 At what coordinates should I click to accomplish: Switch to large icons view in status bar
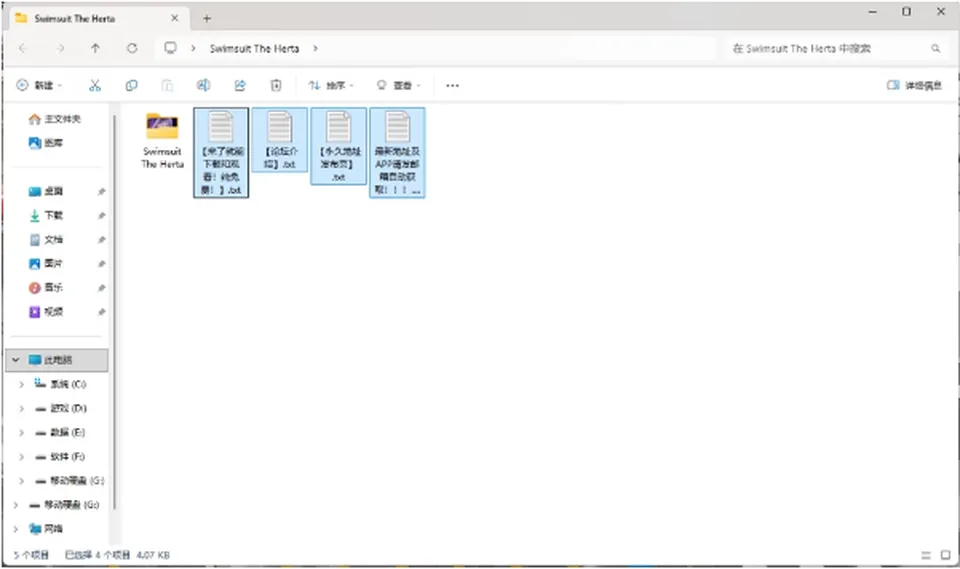(945, 555)
